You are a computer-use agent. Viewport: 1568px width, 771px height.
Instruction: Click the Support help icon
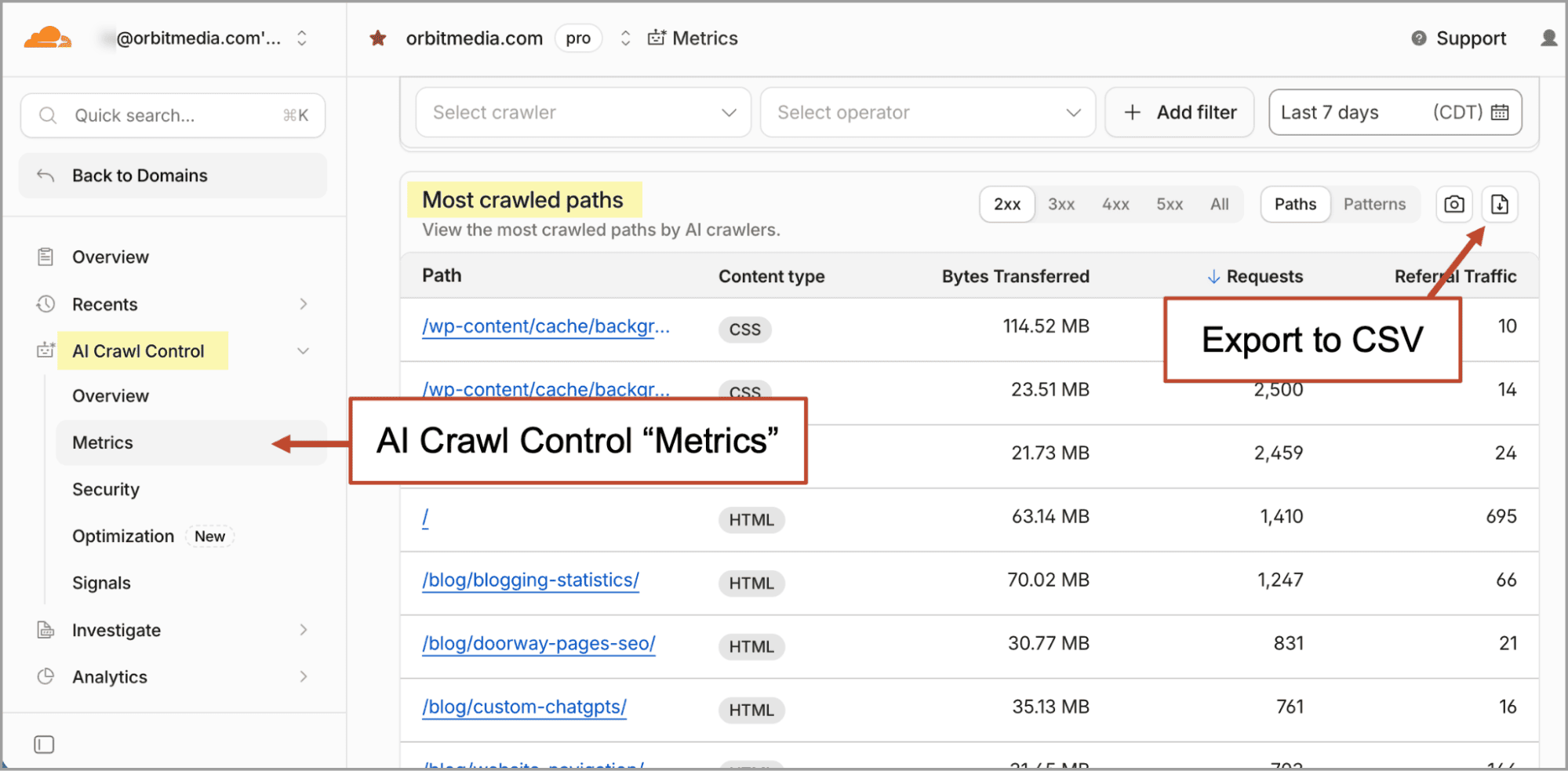point(1419,38)
